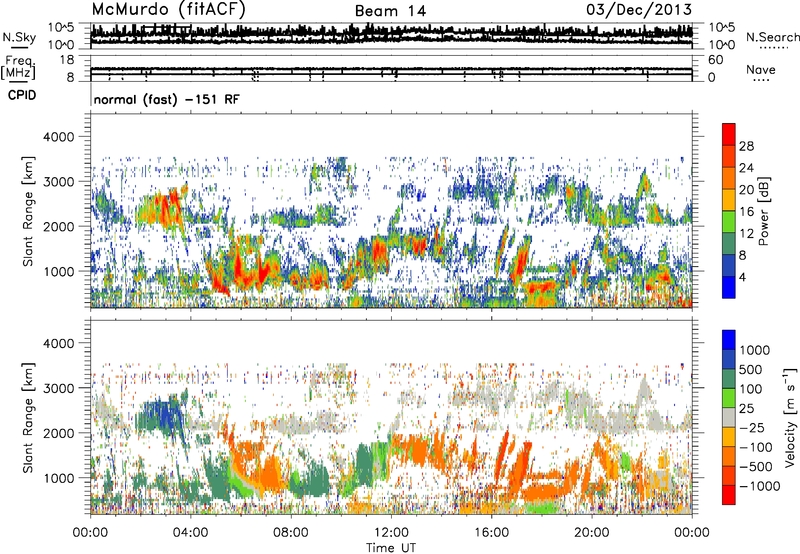This screenshot has height=554, width=800.
Task: Click the "24" label on Power colorbar
Action: point(746,168)
